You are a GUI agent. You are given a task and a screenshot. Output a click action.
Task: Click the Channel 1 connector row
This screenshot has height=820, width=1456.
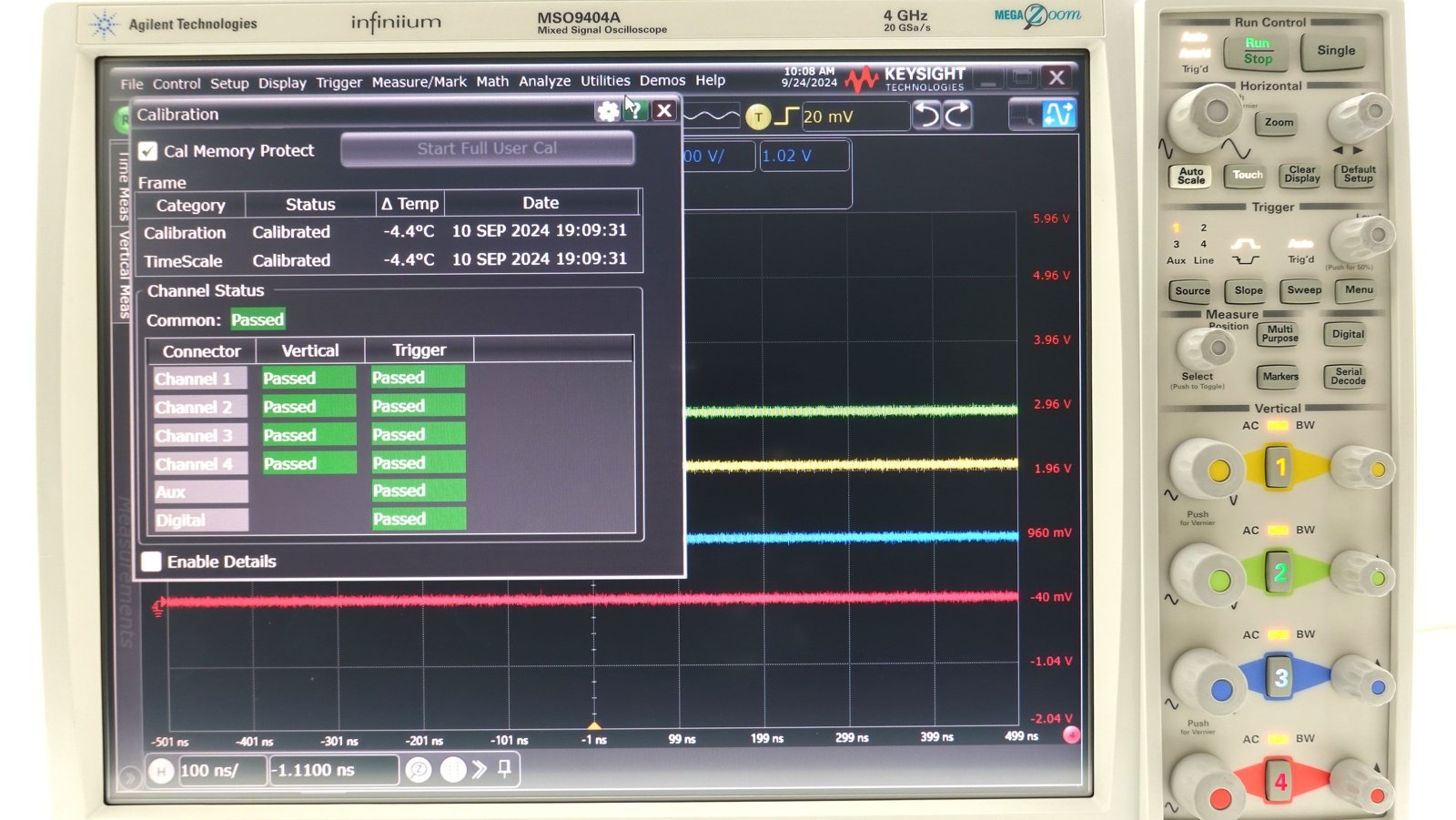[200, 379]
